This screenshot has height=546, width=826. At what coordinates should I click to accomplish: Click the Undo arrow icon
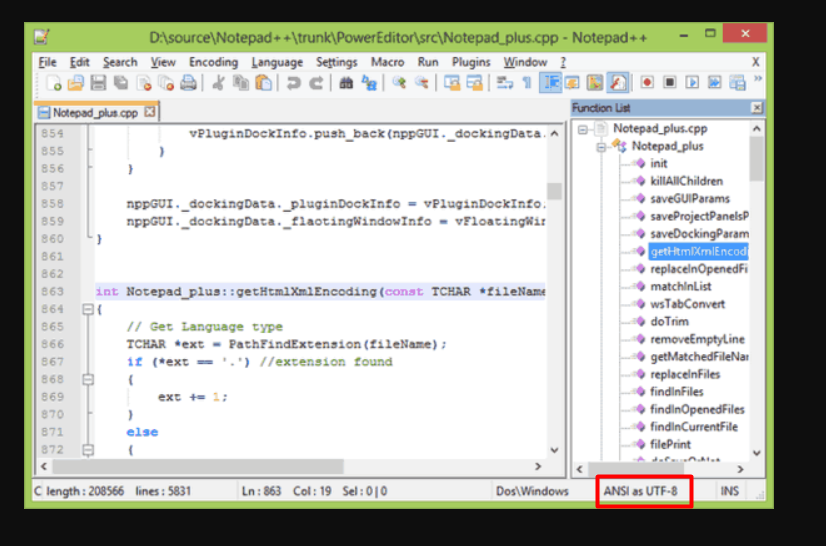pos(293,83)
